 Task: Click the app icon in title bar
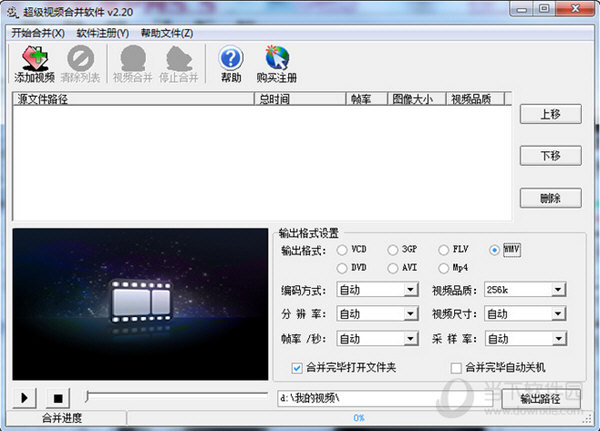(12, 12)
